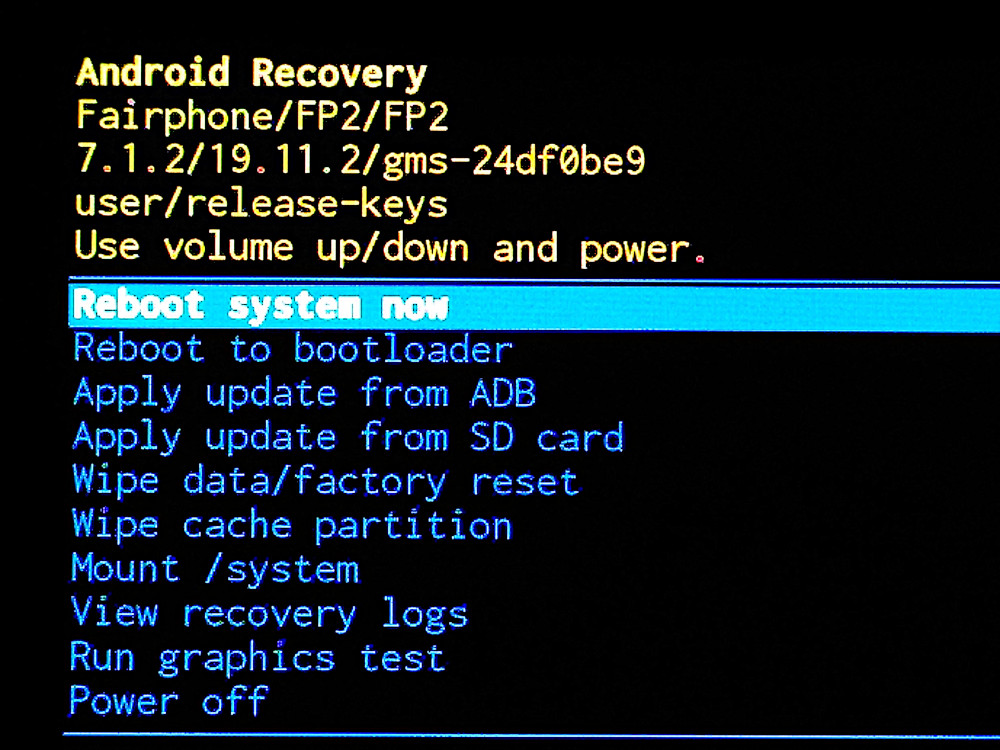The width and height of the screenshot is (1000, 750).
Task: Choose Reboot to bootloader
Action: tap(292, 349)
